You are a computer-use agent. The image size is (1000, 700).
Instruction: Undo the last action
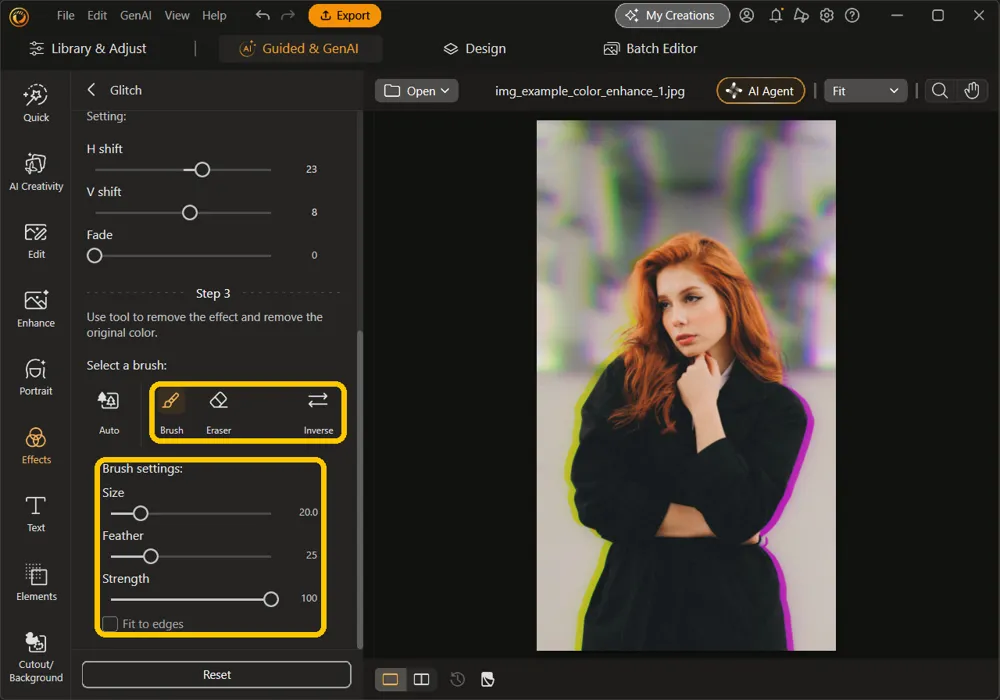pos(262,15)
